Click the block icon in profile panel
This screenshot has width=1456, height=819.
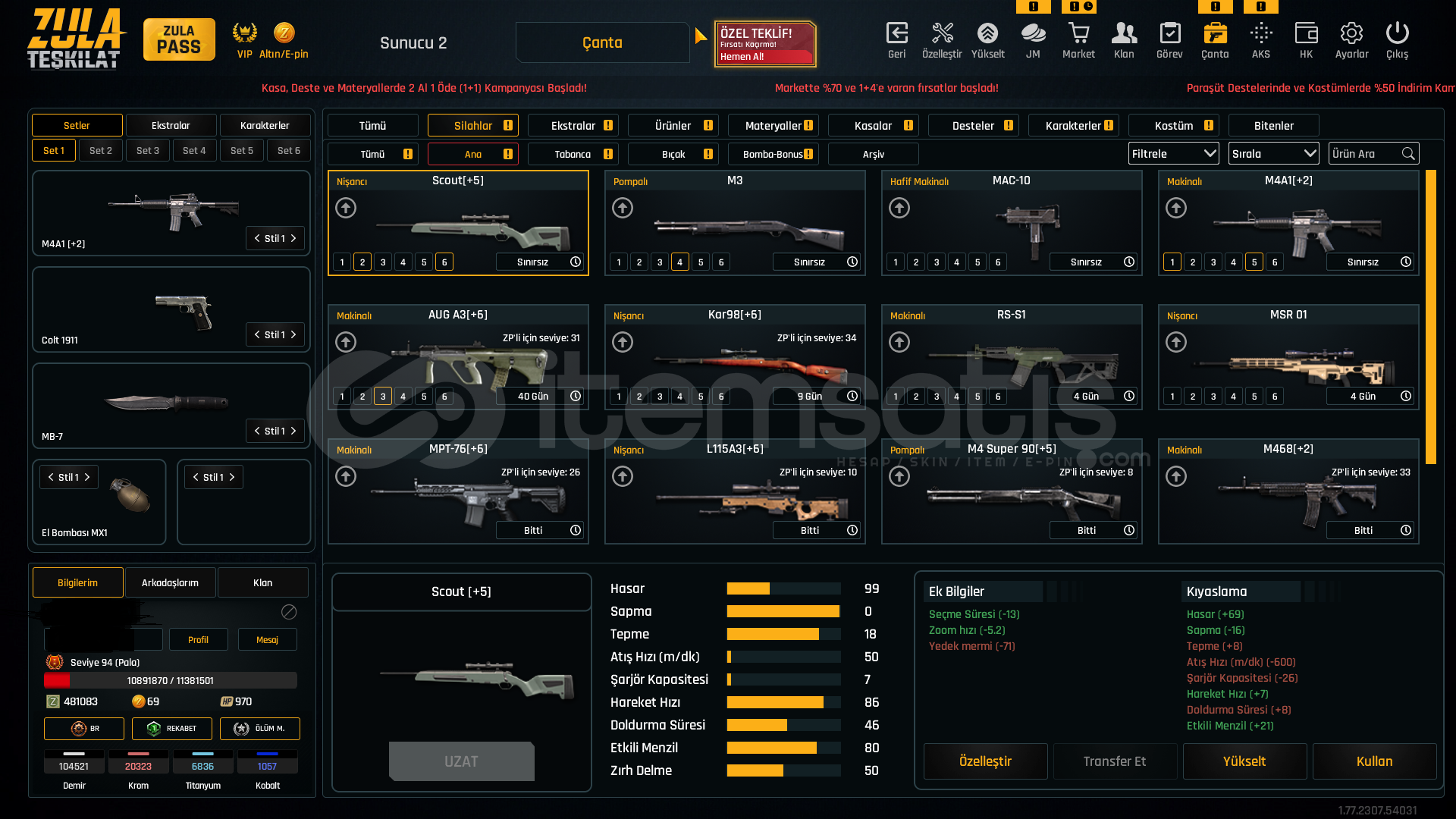289,612
